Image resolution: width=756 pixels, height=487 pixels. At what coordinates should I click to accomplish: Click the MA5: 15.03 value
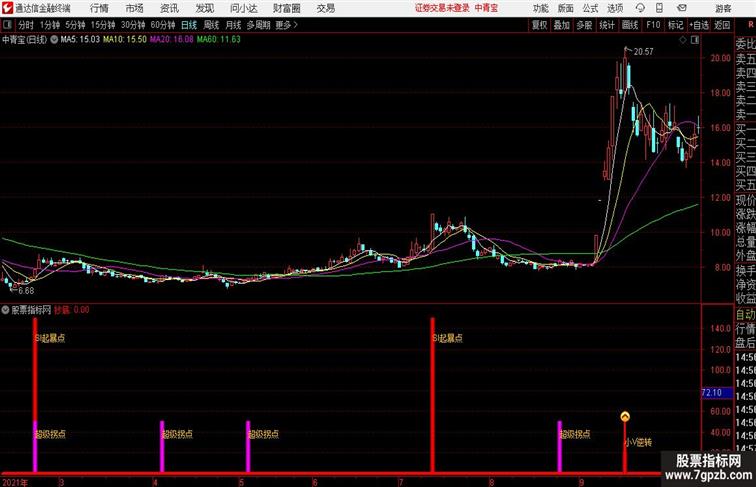(80, 40)
